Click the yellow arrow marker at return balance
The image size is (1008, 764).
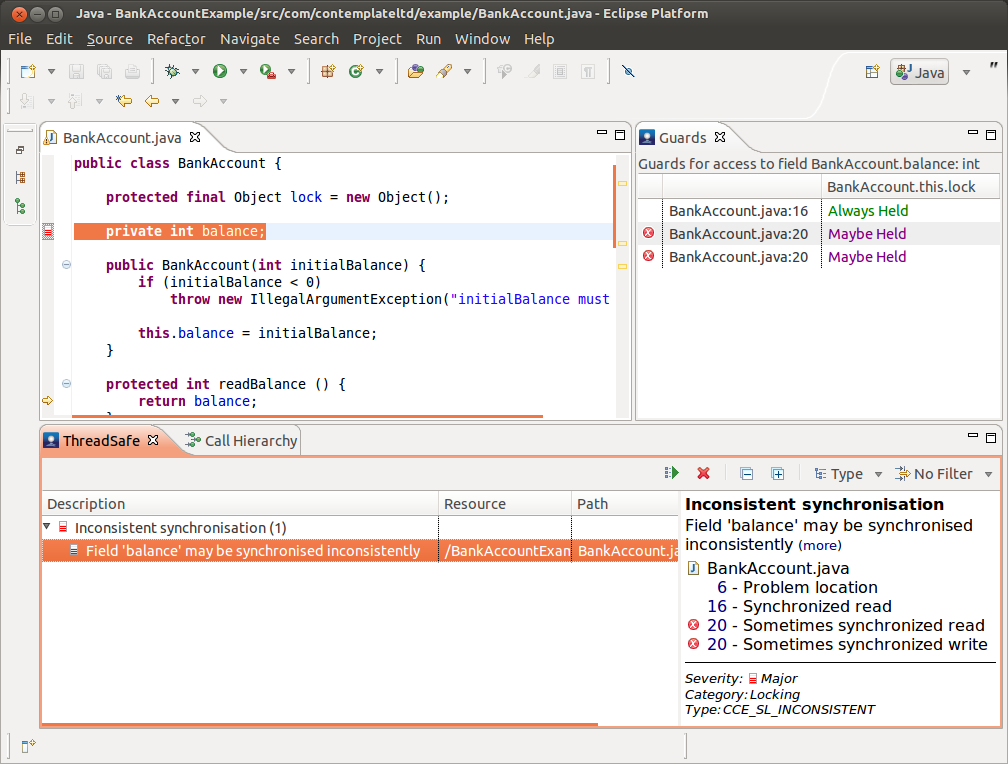point(48,401)
